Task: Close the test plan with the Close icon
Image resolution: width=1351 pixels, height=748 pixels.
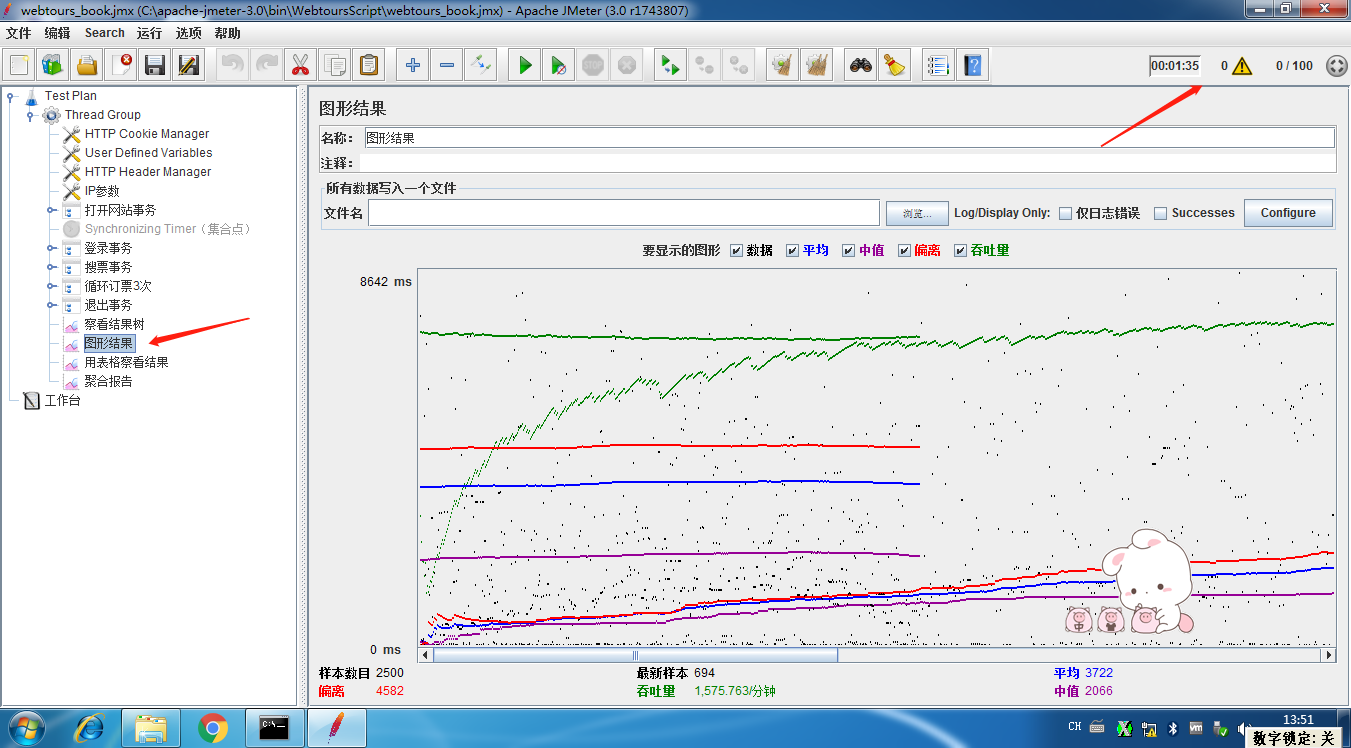Action: [121, 66]
